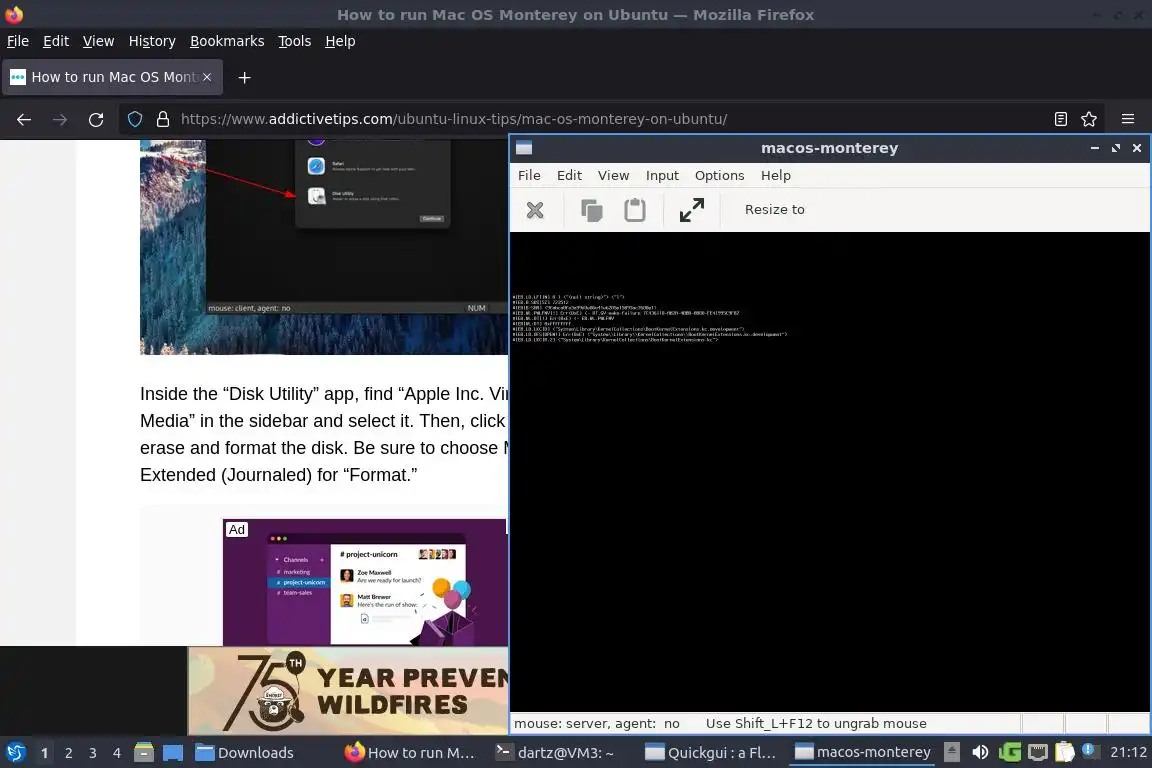Click 'Use Shift_L+F12 to ungrab mouse' status text
The width and height of the screenshot is (1152, 768).
(816, 723)
